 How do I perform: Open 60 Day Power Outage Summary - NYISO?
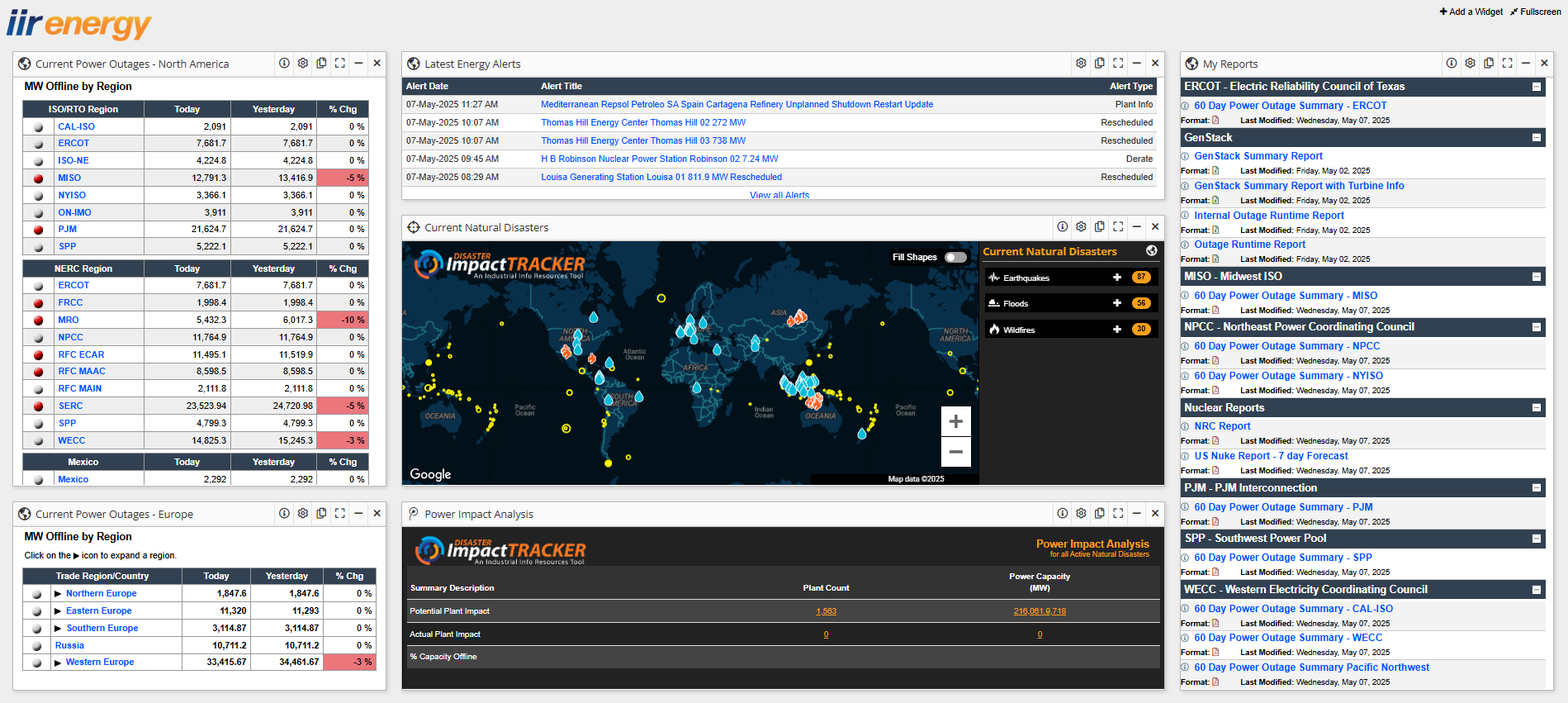(1288, 376)
